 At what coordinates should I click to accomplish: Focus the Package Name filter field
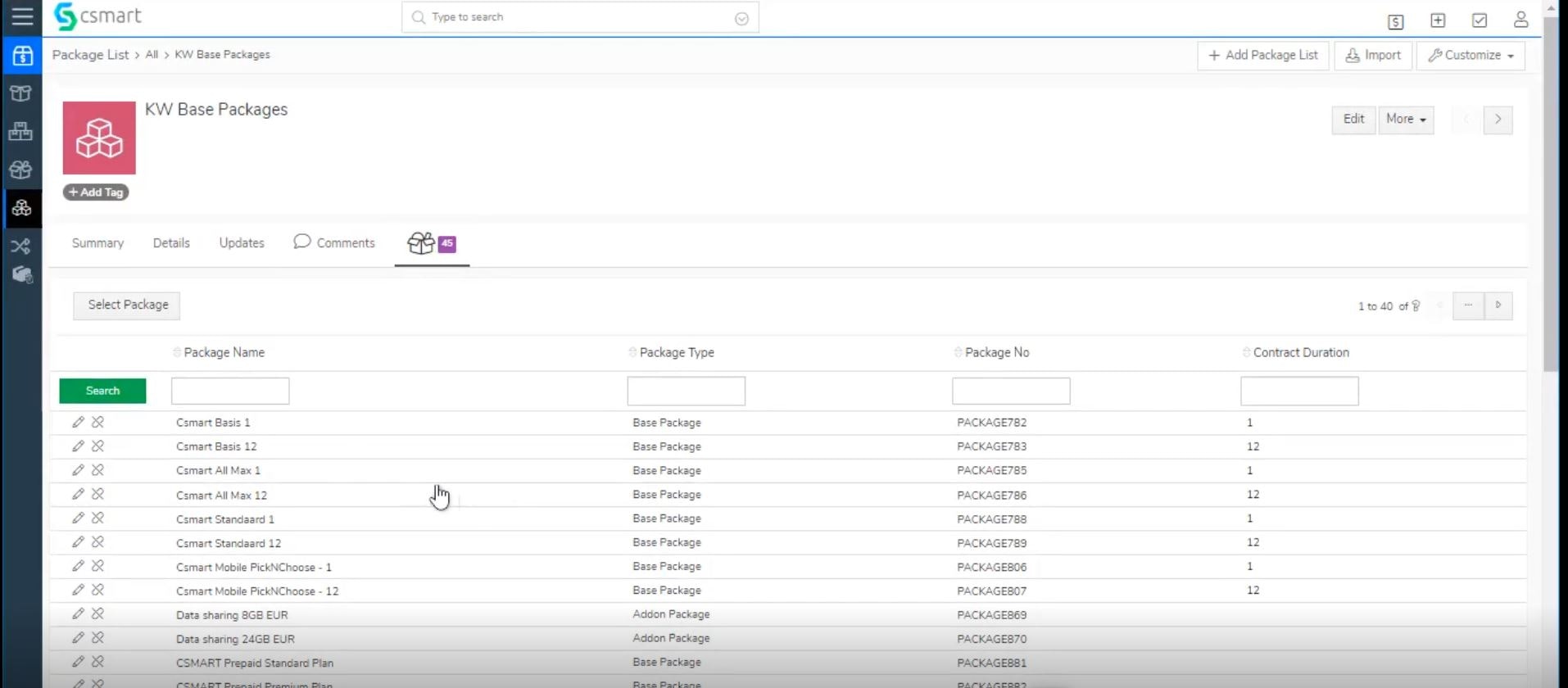point(230,391)
